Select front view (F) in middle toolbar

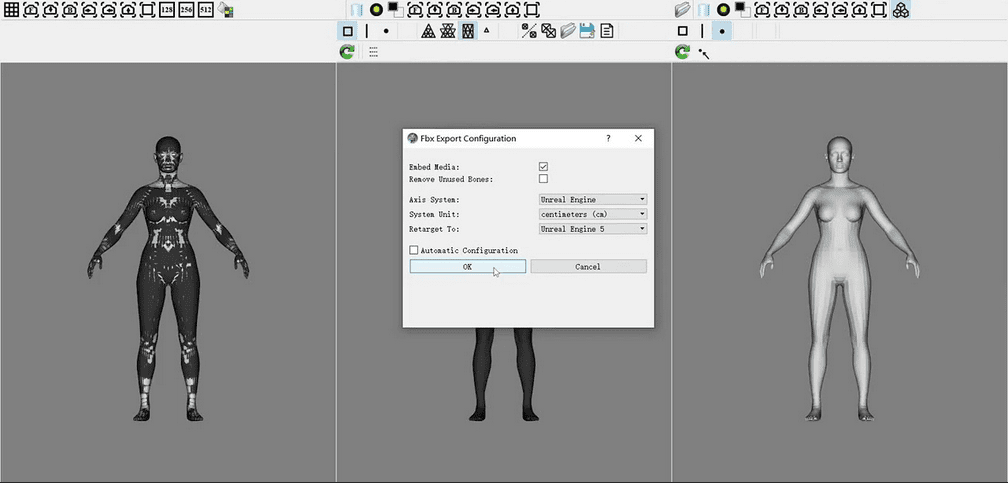click(x=415, y=10)
